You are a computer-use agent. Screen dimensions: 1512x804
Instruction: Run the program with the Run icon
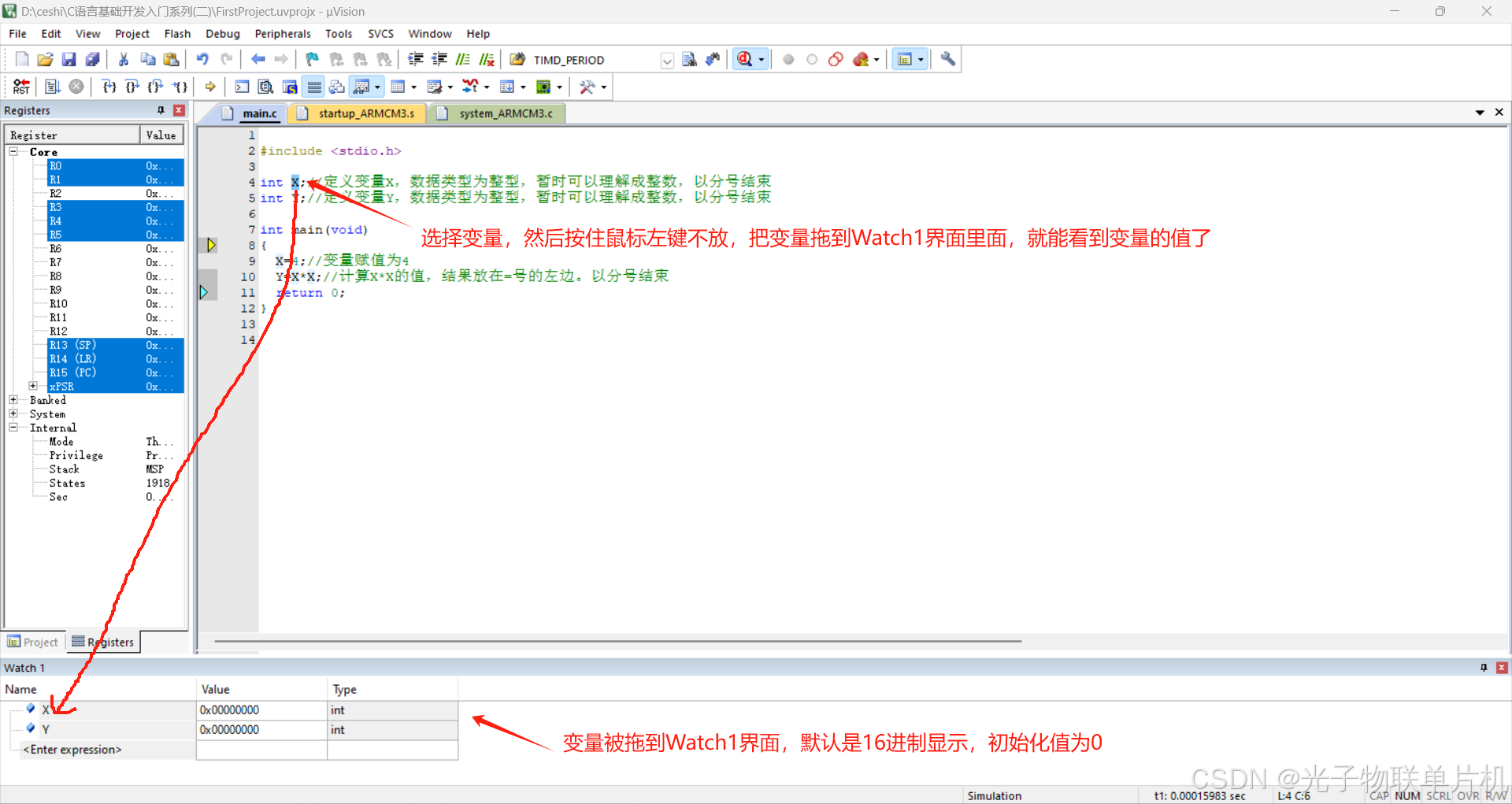click(53, 87)
